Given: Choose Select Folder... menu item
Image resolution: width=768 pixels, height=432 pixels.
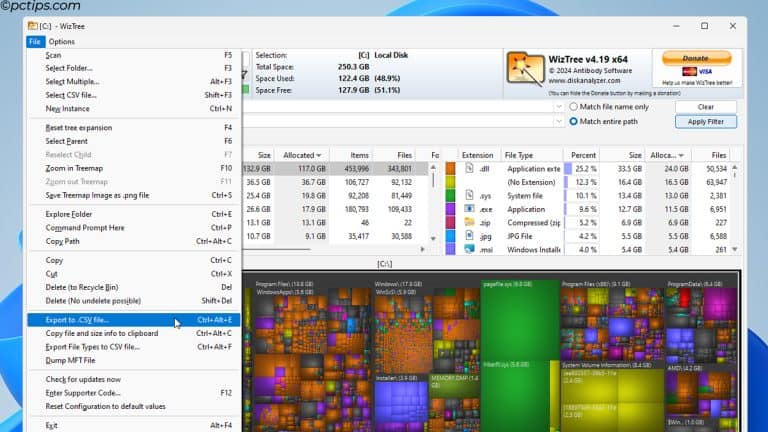Looking at the screenshot, I should point(134,68).
